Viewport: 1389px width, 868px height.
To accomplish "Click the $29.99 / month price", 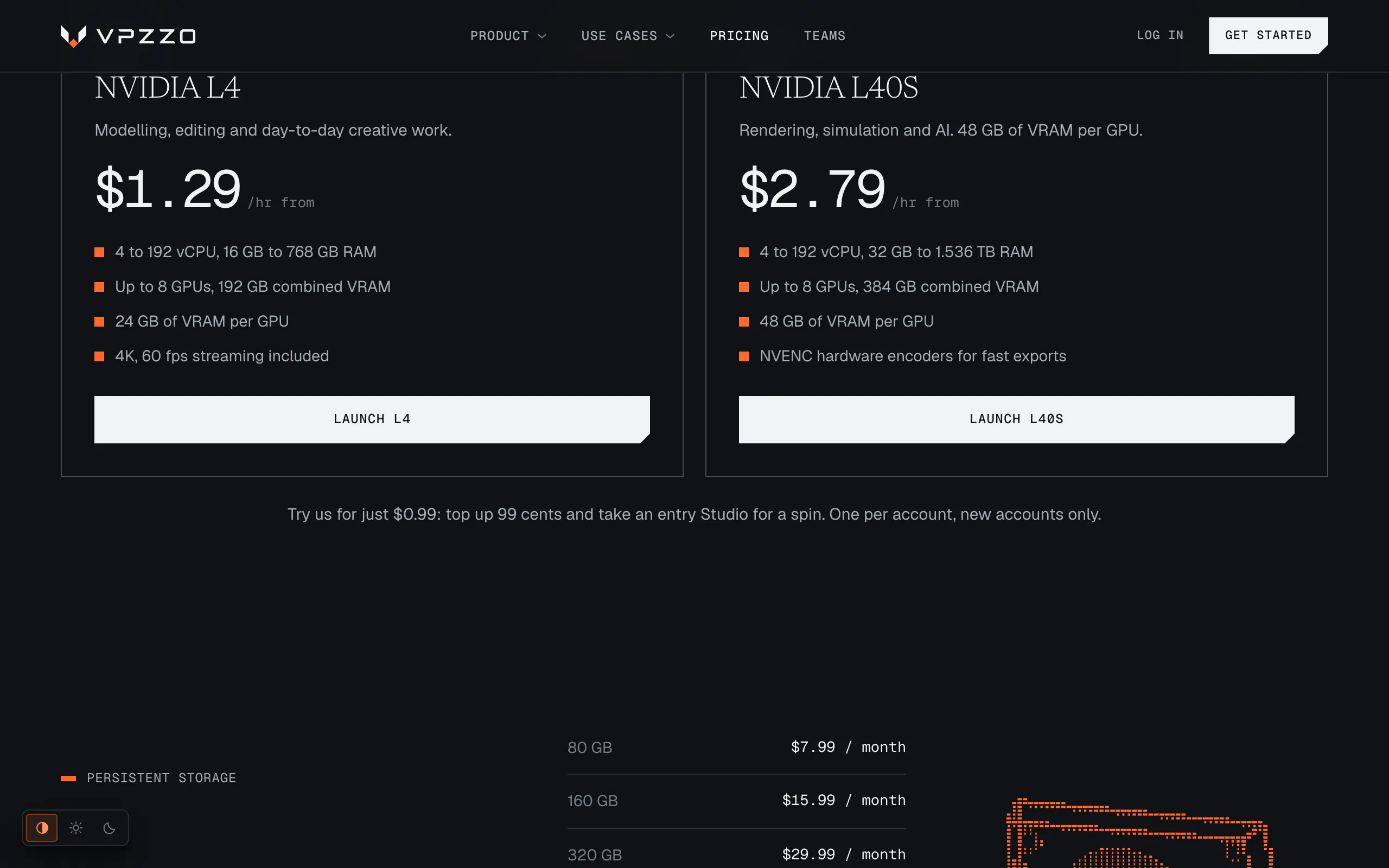I will point(844,854).
